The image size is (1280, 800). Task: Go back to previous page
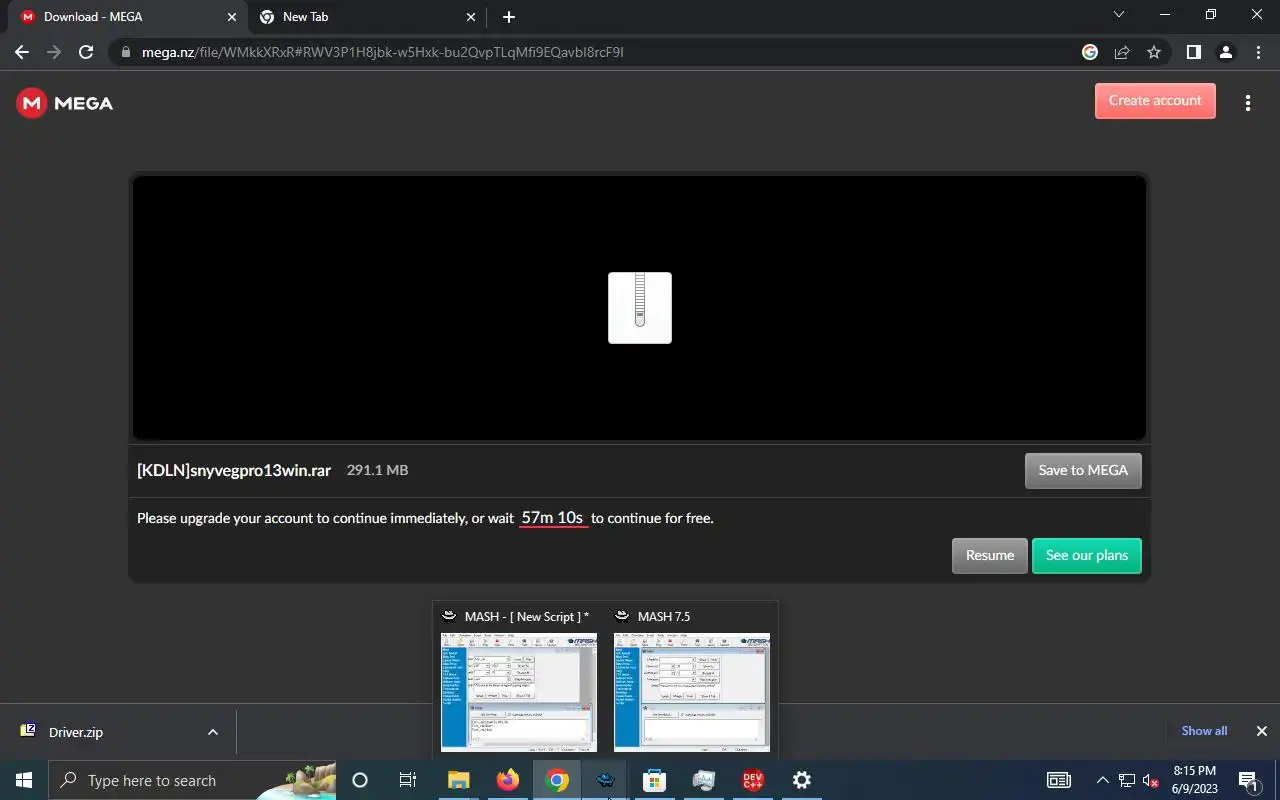pos(22,52)
